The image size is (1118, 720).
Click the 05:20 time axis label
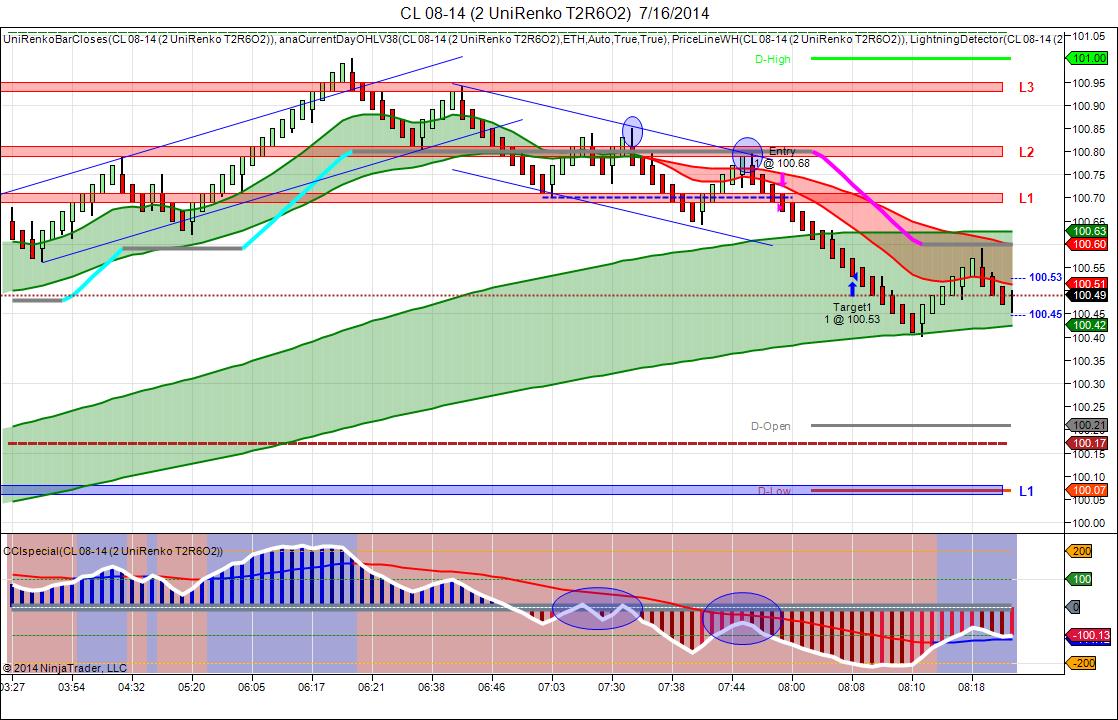point(191,687)
